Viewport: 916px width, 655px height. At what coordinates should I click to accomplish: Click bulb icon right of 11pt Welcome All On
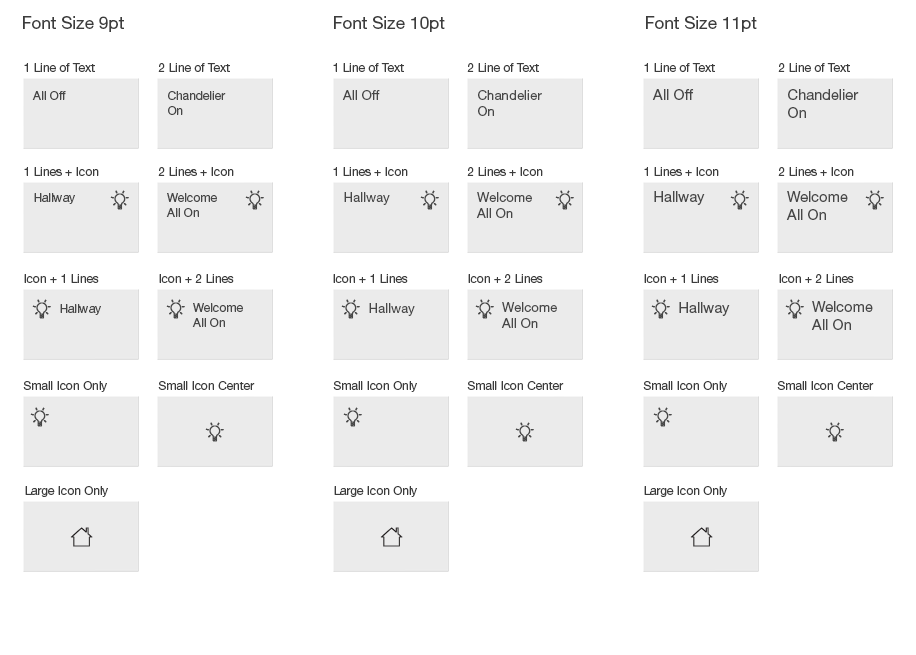click(875, 200)
